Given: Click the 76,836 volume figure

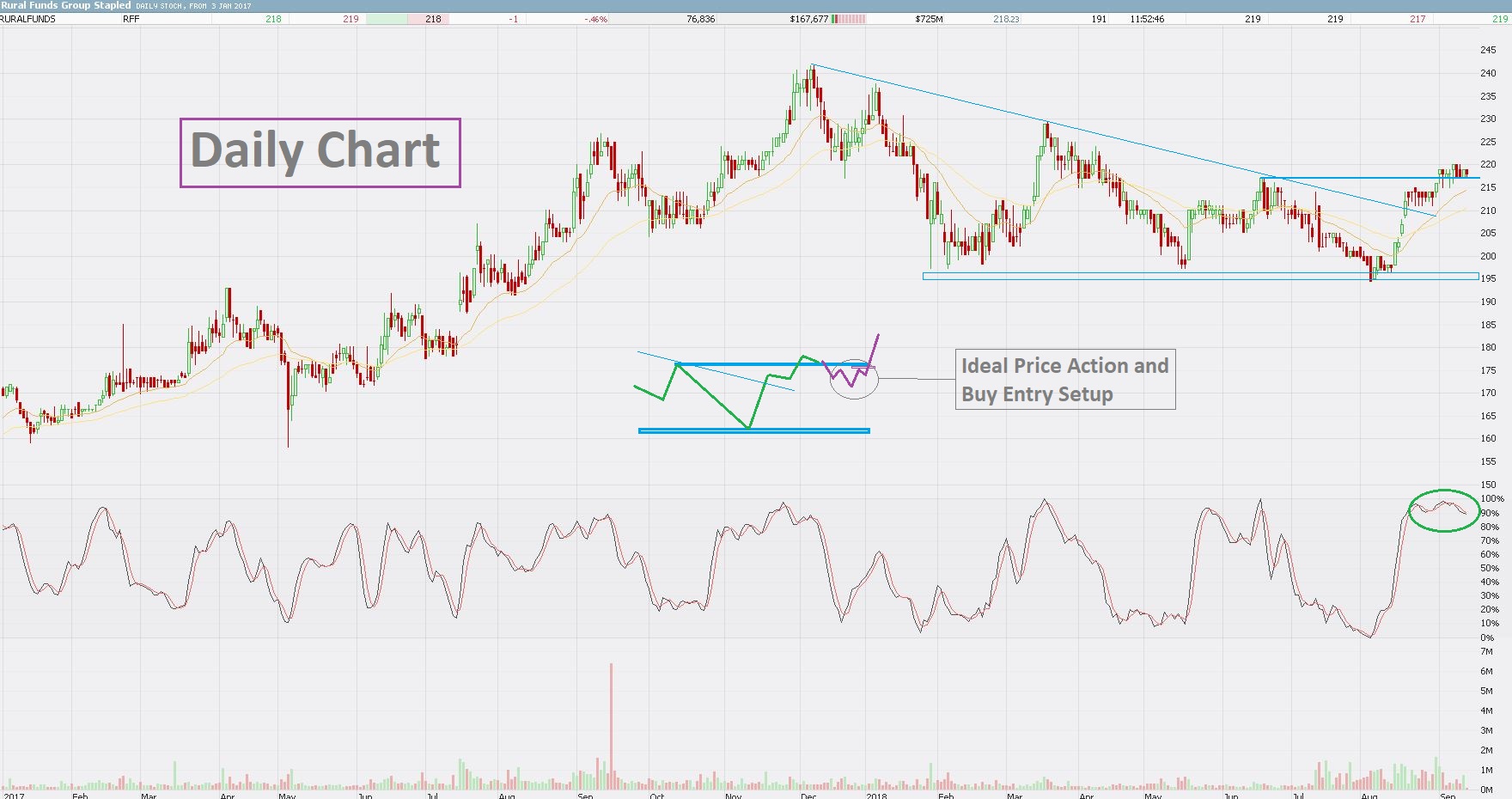Looking at the screenshot, I should tap(701, 19).
